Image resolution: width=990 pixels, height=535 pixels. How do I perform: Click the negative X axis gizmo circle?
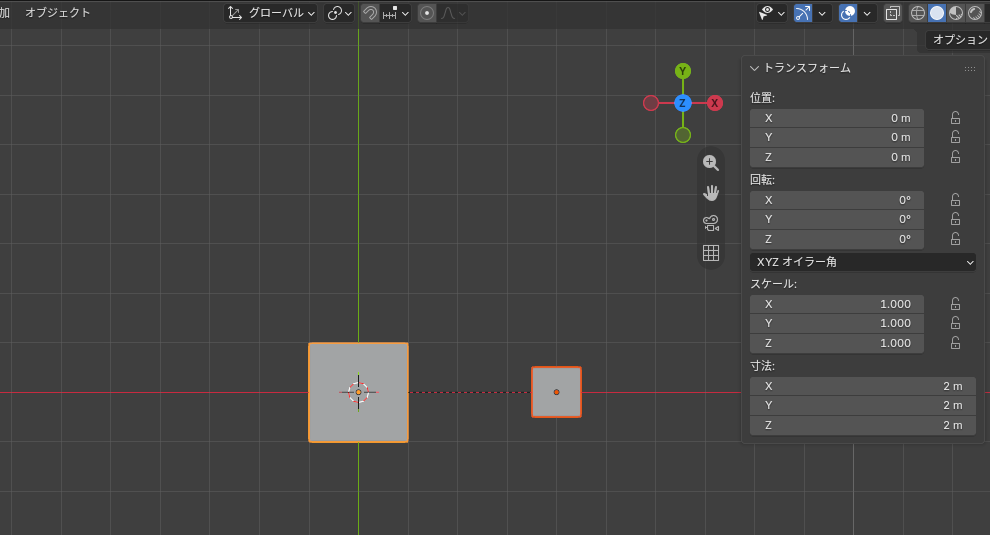[651, 103]
